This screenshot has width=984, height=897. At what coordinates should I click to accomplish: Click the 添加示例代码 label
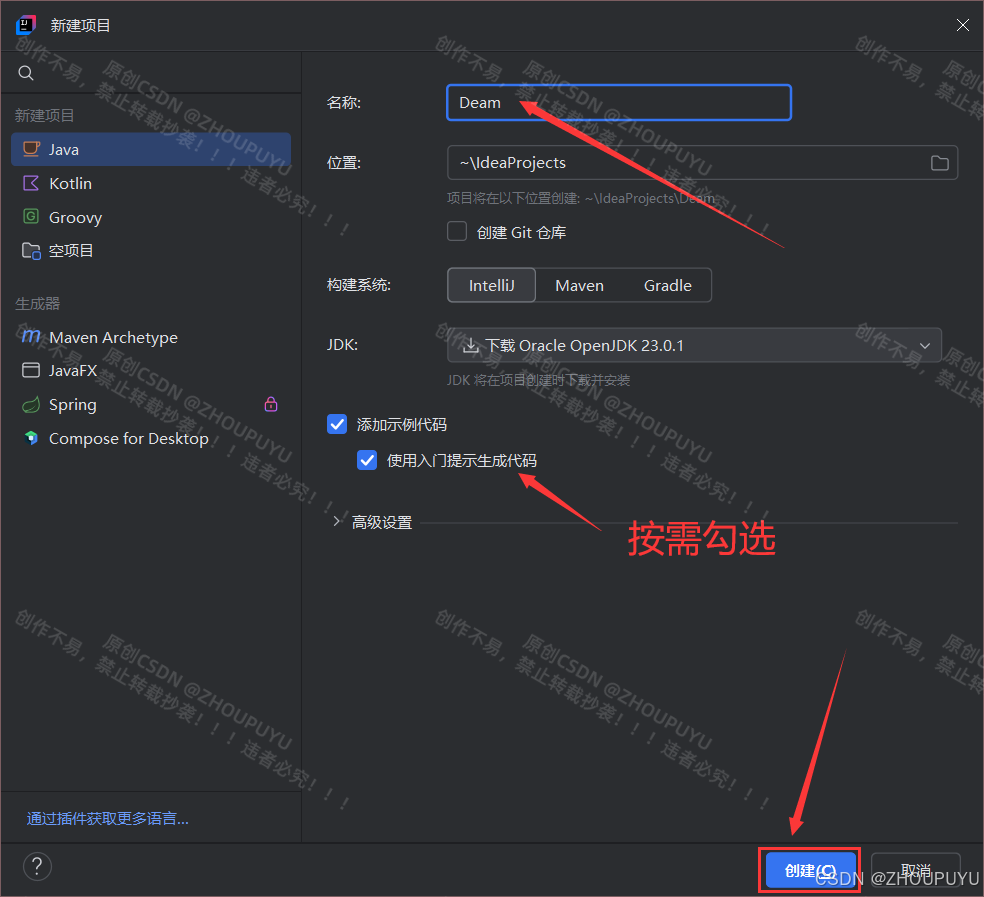(402, 425)
